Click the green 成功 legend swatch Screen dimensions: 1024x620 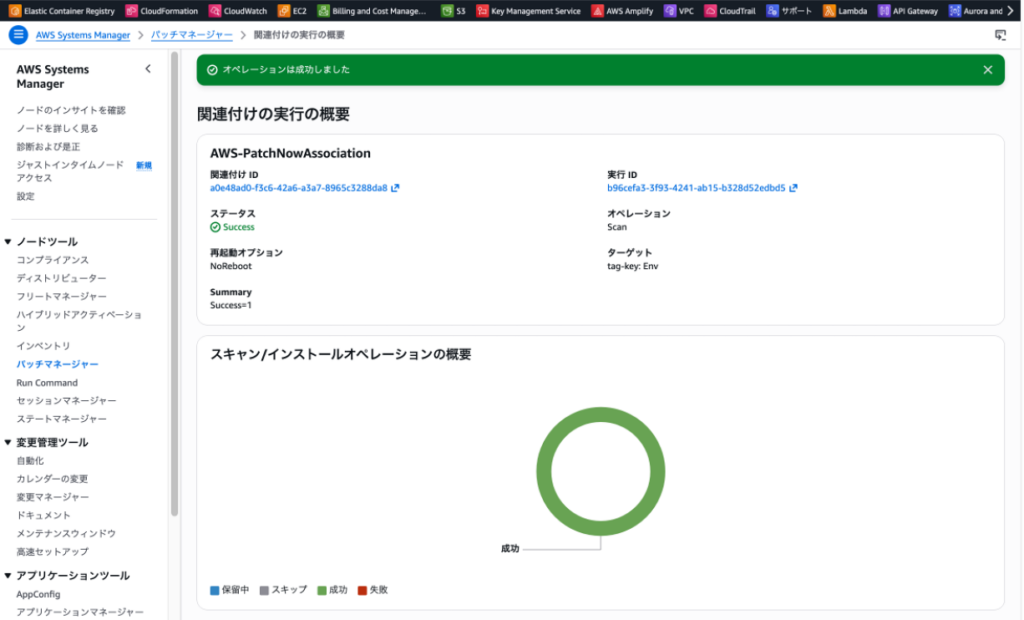point(321,591)
